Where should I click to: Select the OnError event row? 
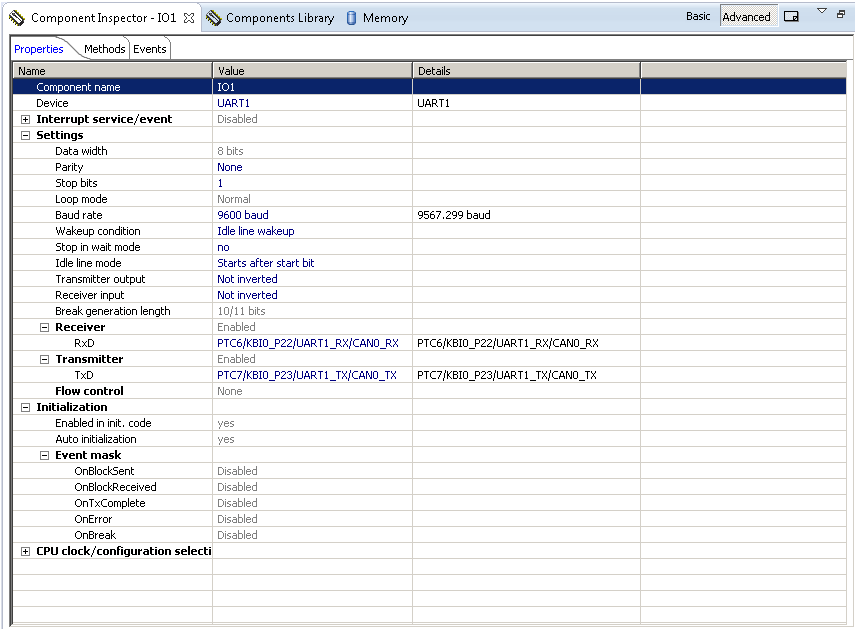[x=429, y=519]
